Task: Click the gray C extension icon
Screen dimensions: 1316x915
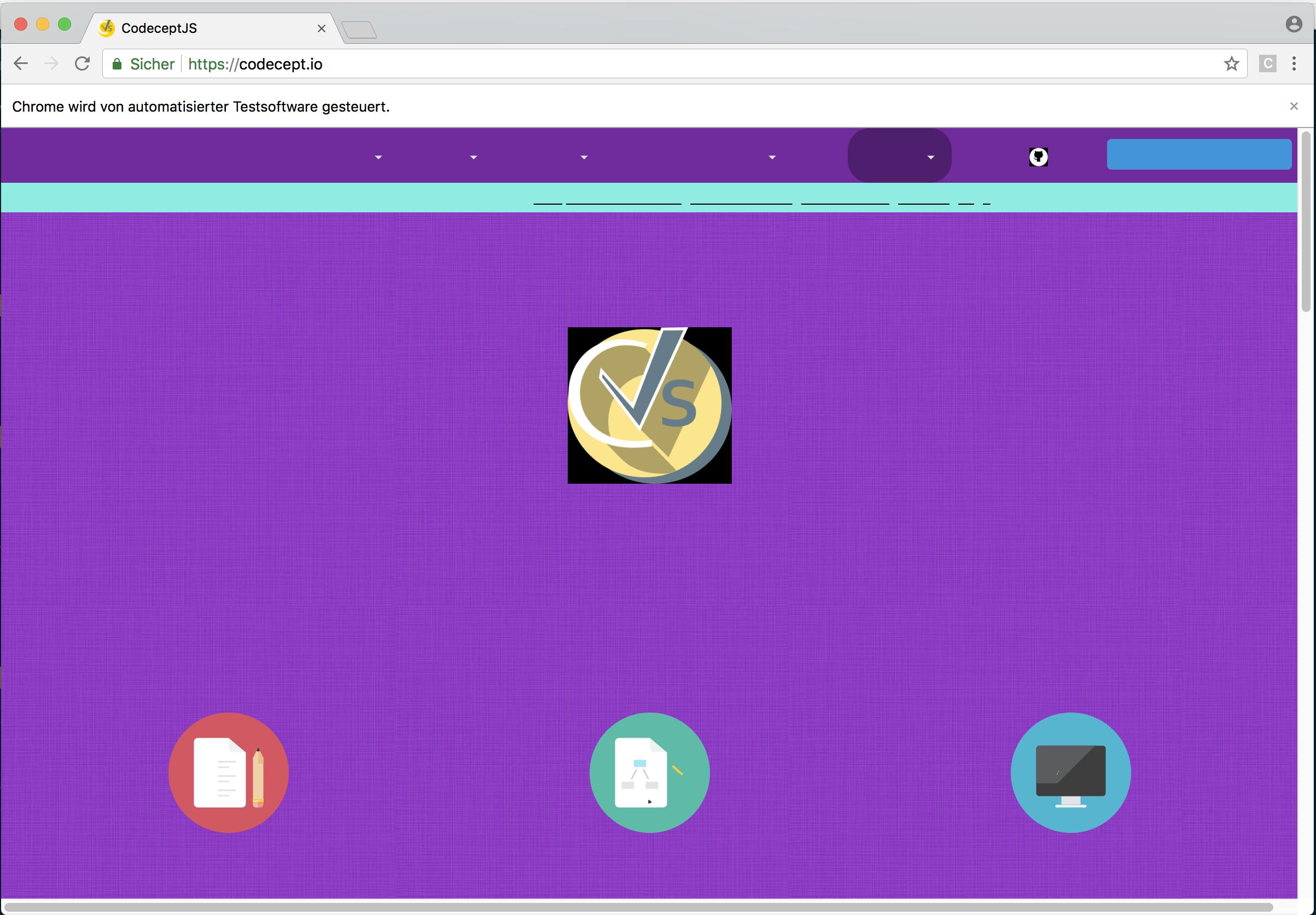Action: coord(1267,63)
